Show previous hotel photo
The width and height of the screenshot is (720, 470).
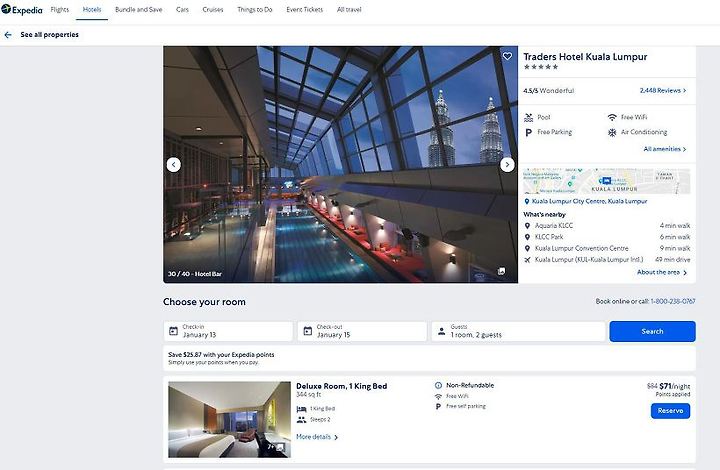pos(174,165)
